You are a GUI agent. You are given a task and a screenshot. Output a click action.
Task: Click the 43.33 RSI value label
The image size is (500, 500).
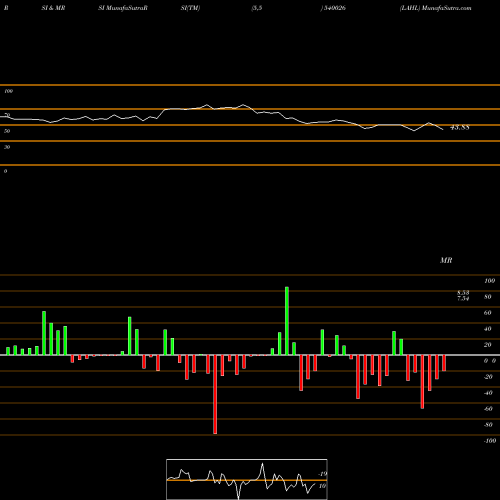pyautogui.click(x=460, y=127)
